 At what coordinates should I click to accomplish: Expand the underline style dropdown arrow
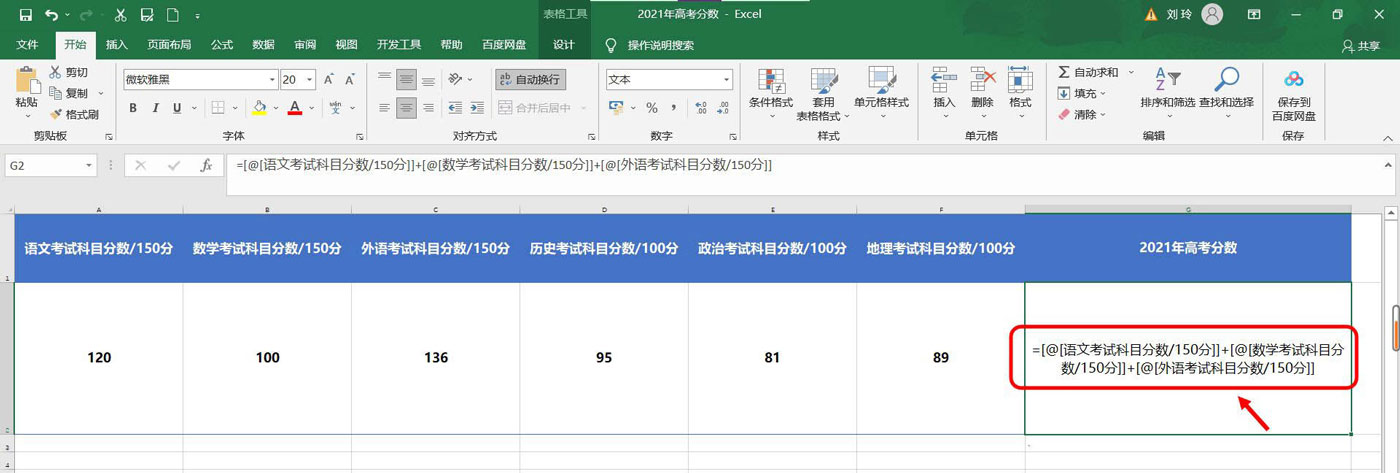pos(193,108)
